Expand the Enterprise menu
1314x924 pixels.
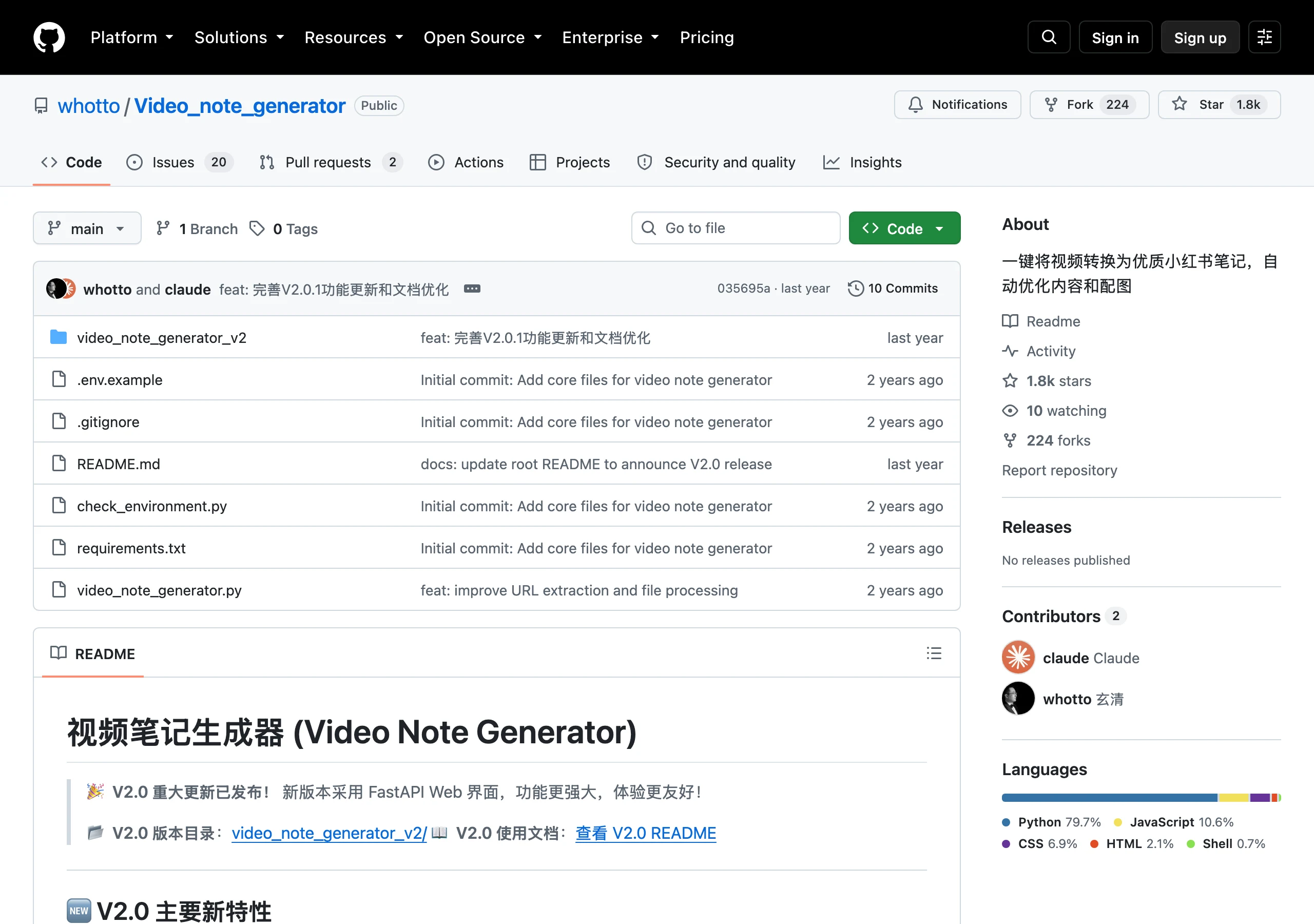pyautogui.click(x=611, y=37)
